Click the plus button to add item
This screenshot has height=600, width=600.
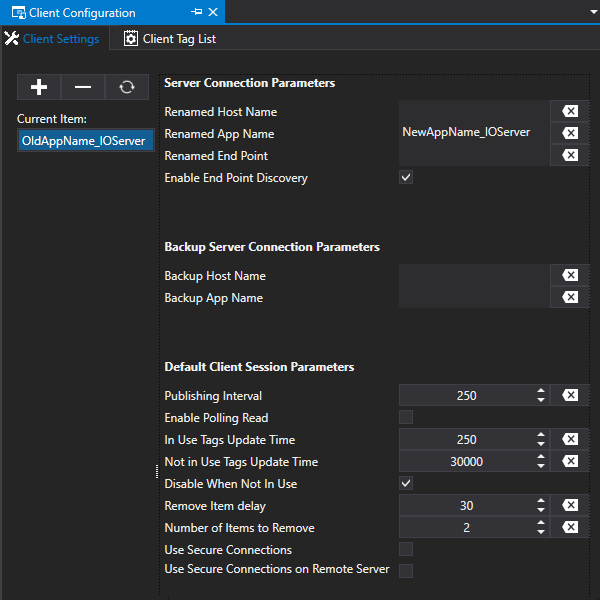tap(39, 87)
